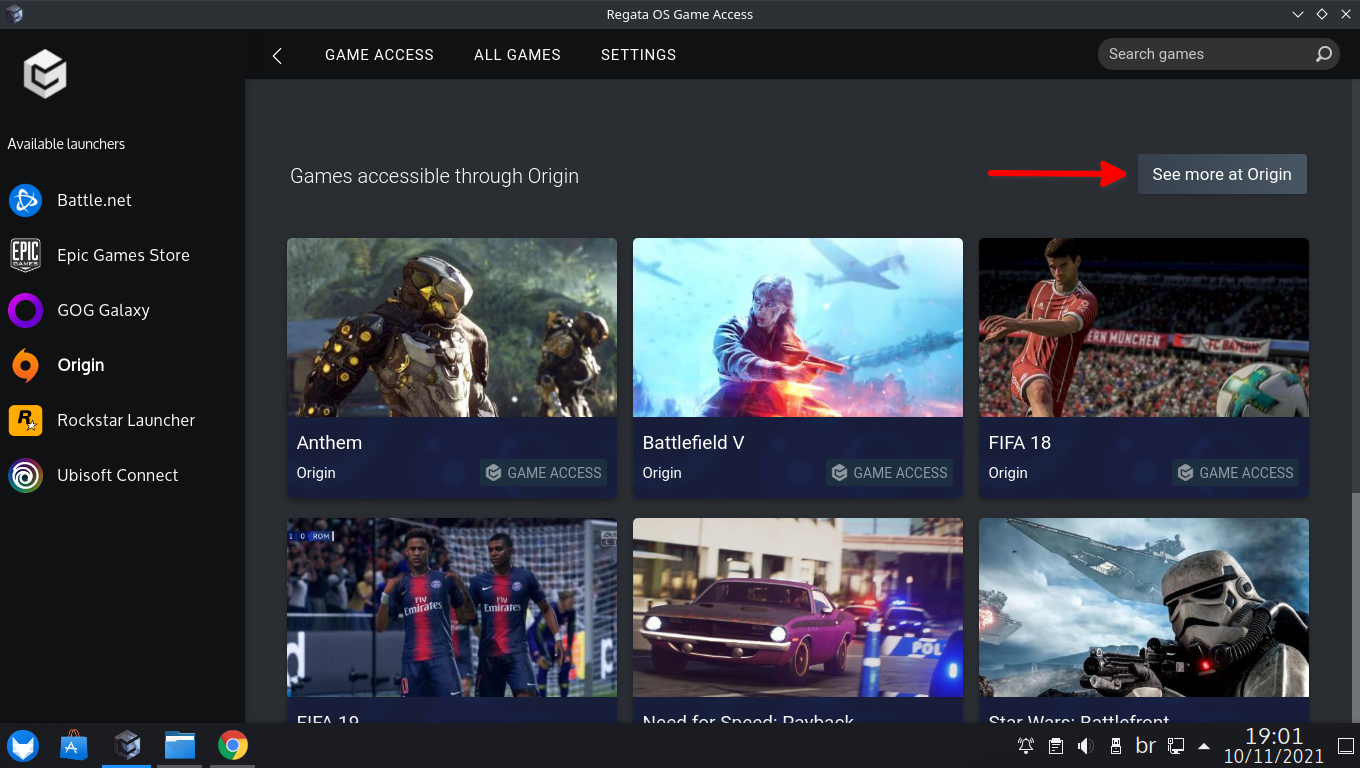Click the volume speaker tray icon
The height and width of the screenshot is (768, 1360).
[x=1086, y=746]
